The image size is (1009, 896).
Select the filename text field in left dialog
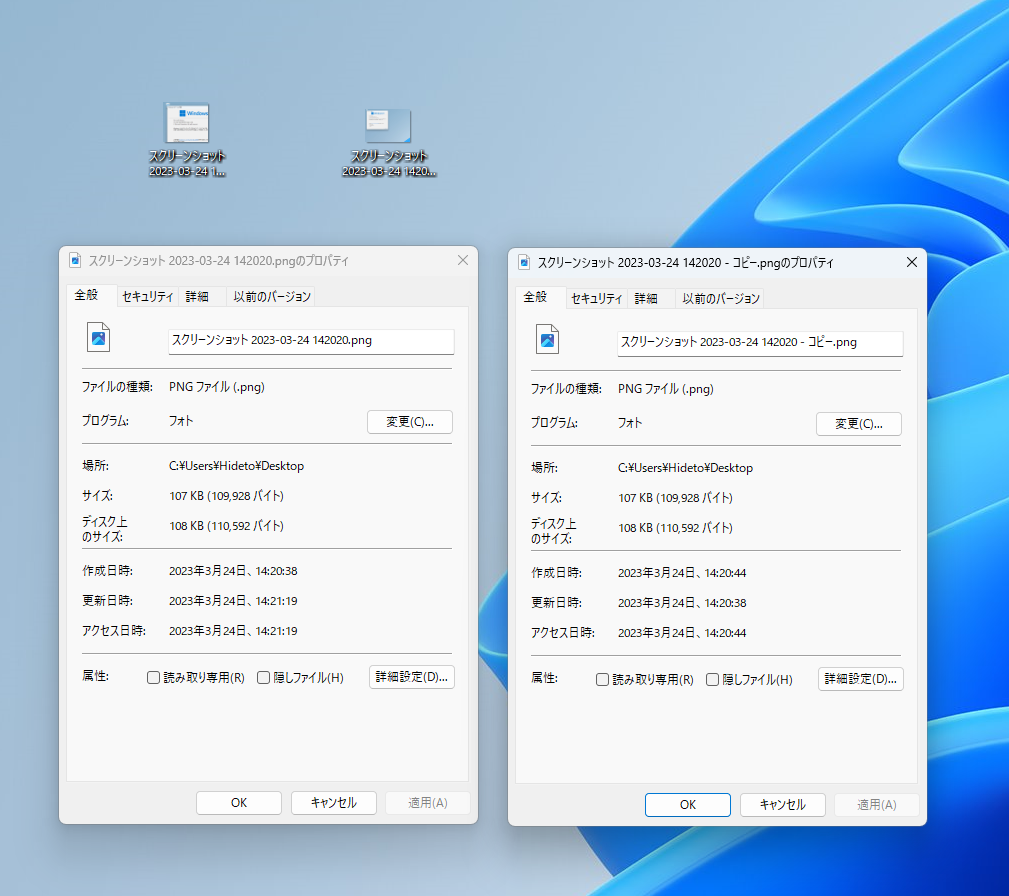pyautogui.click(x=310, y=341)
